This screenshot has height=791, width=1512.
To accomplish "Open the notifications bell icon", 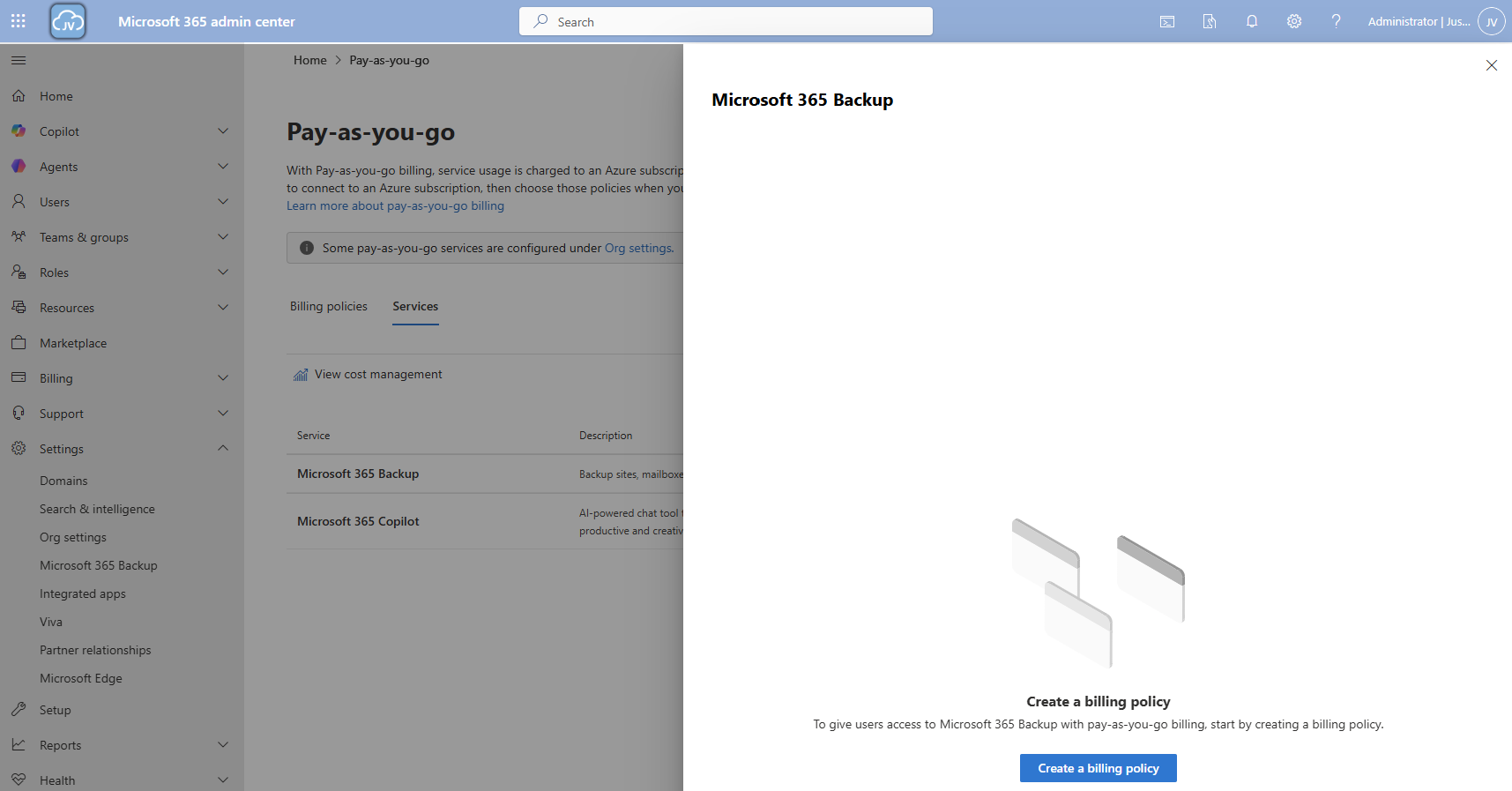I will 1251,21.
